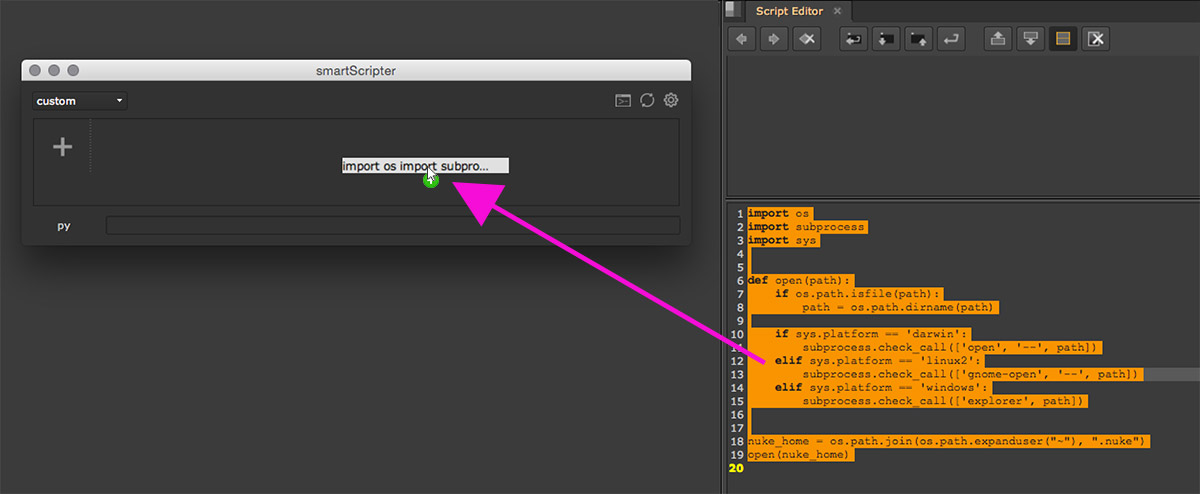Screen dimensions: 1200x494
Task: Open the terminal console icon in smartScripter
Action: (623, 101)
